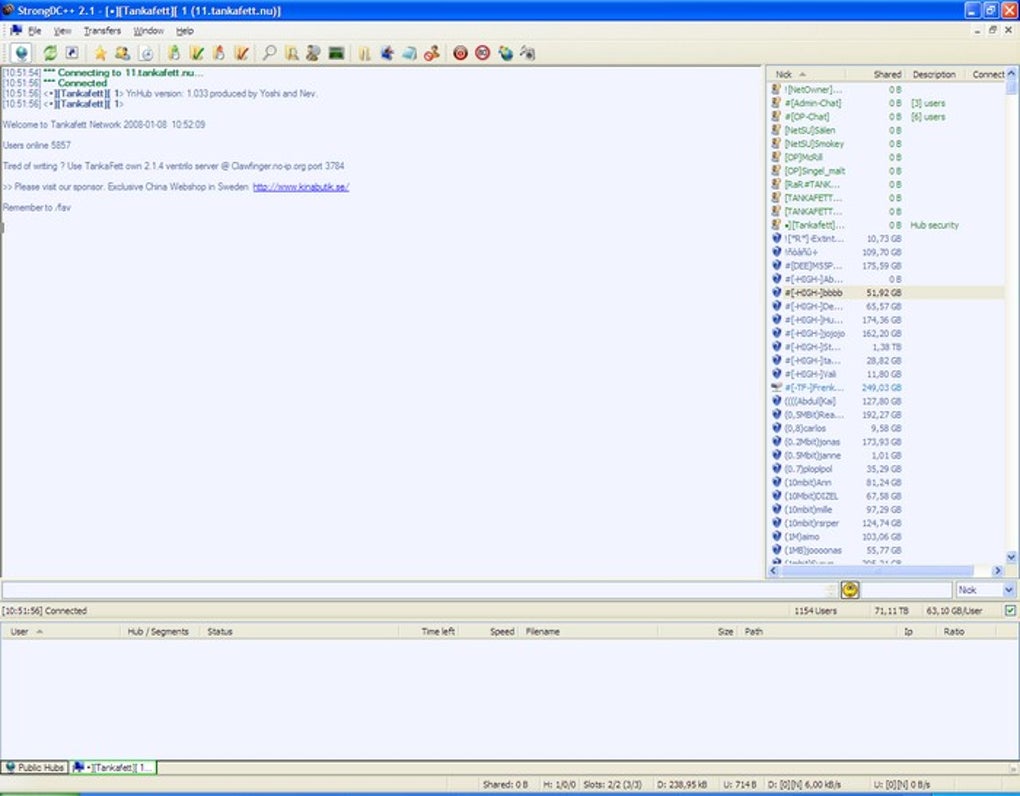
Task: Switch to the Public Hubs tab
Action: (x=35, y=767)
